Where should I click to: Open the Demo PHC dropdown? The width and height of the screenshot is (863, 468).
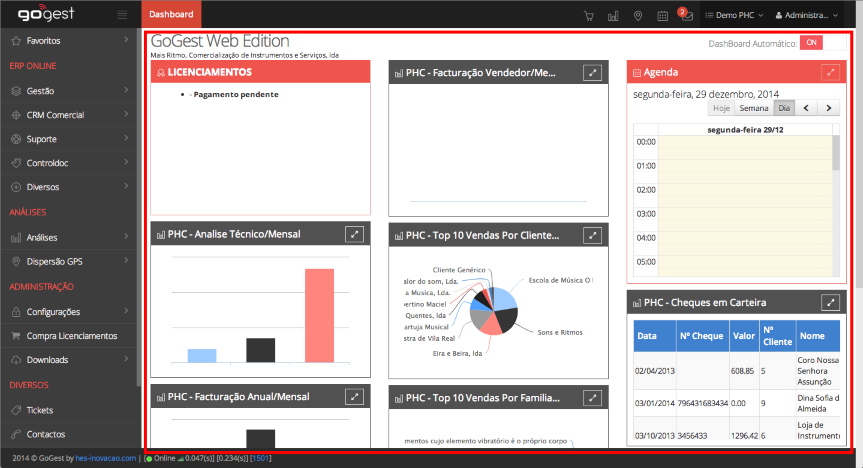[734, 15]
